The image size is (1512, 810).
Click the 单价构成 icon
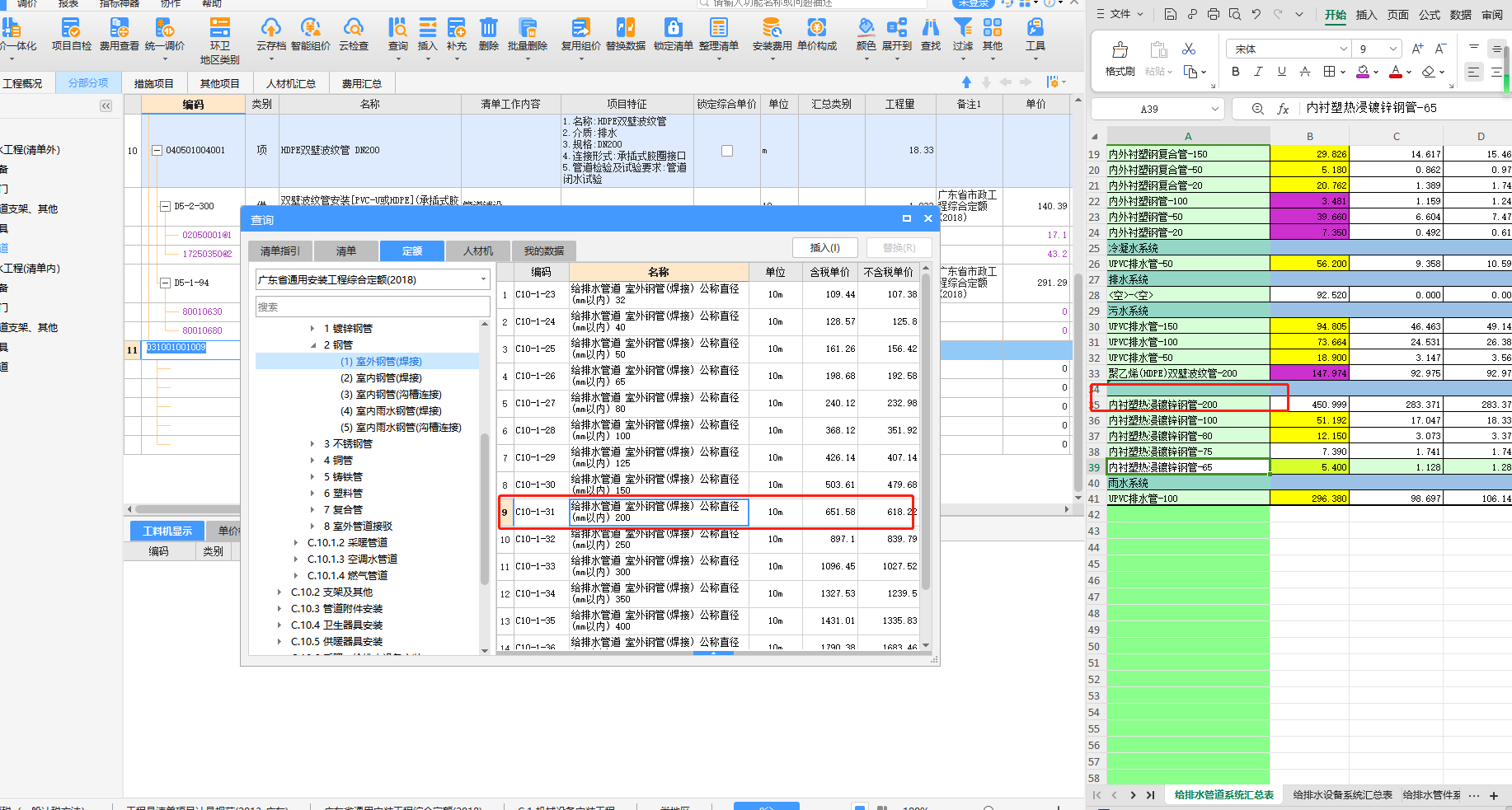click(817, 35)
